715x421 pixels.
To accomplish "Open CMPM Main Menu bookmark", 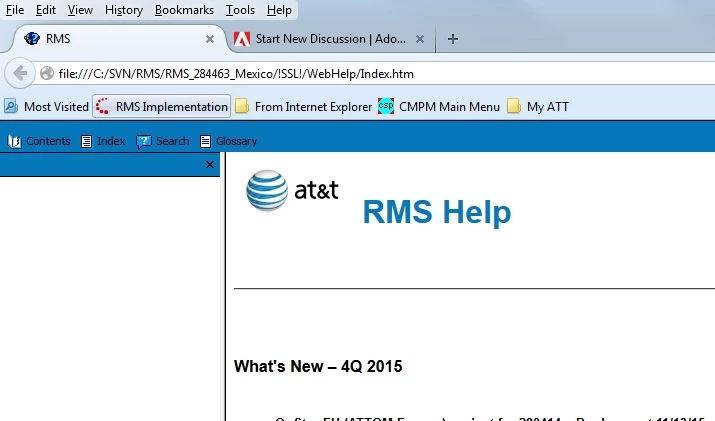I will click(x=439, y=107).
